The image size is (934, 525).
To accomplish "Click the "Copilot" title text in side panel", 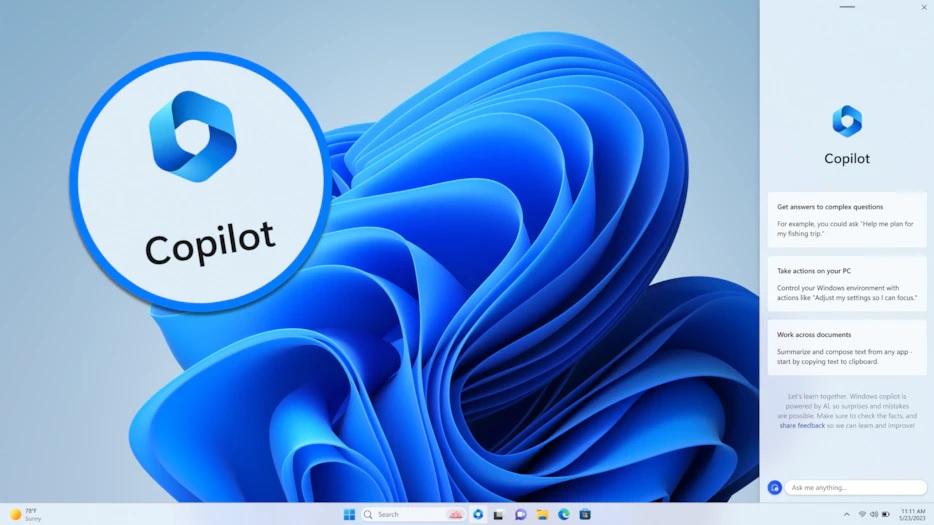I will click(846, 159).
